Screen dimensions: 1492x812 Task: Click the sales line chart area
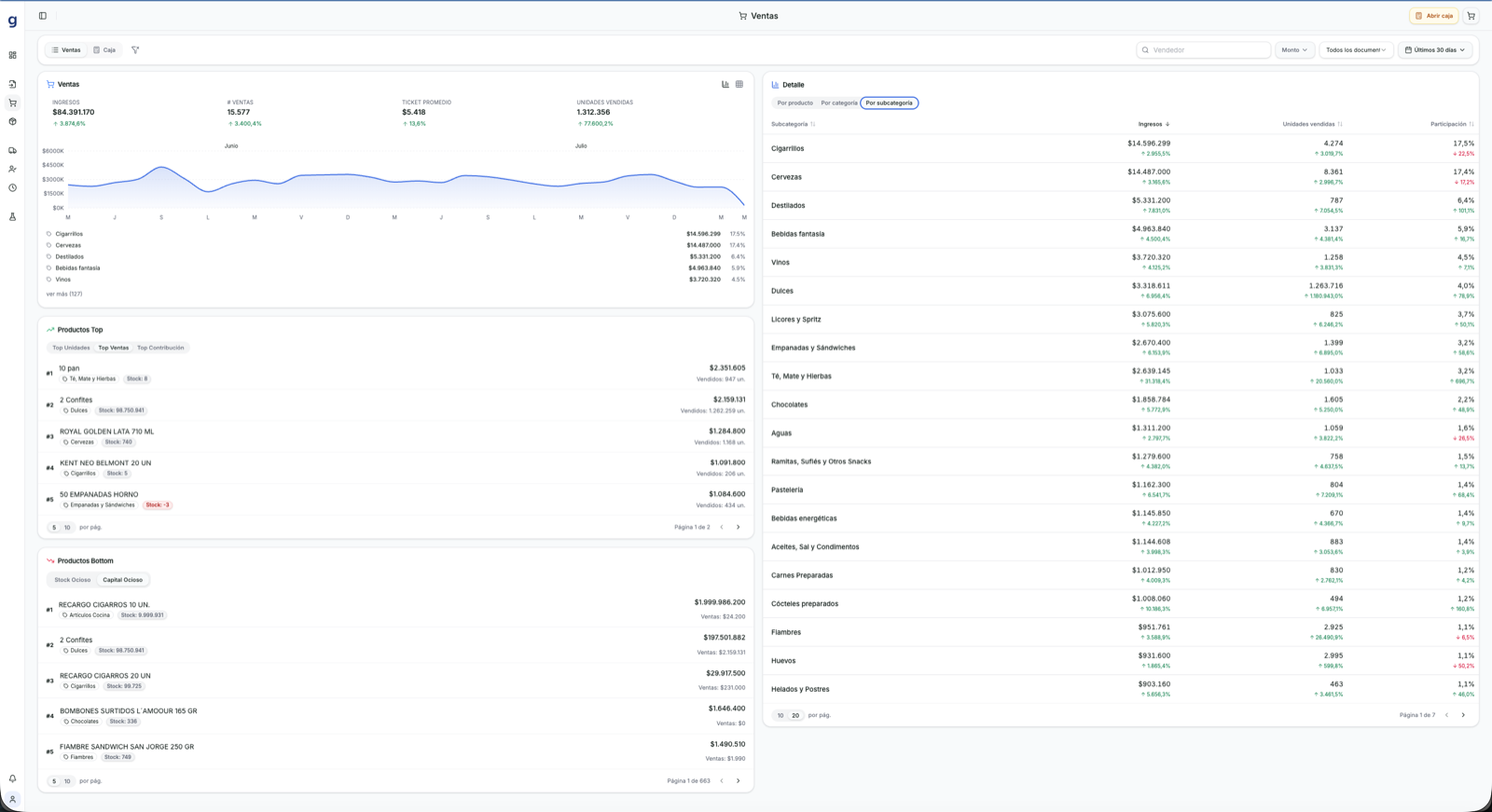pos(406,182)
